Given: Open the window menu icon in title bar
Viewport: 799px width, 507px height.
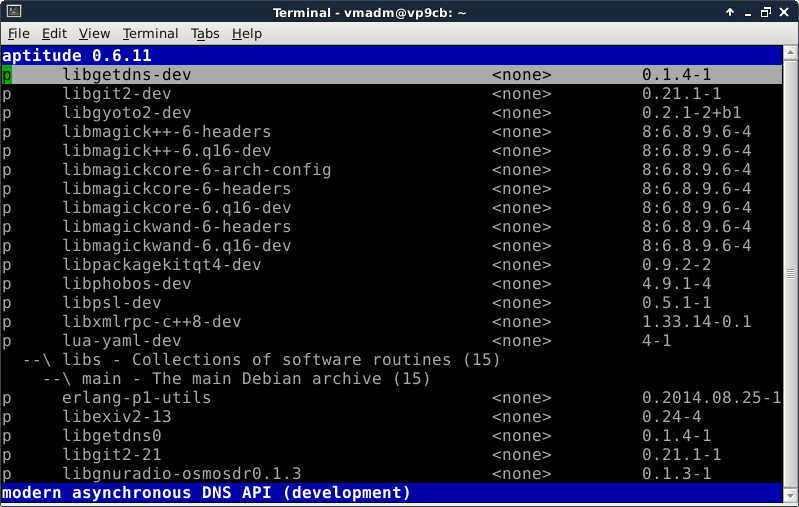Looking at the screenshot, I should 11,11.
